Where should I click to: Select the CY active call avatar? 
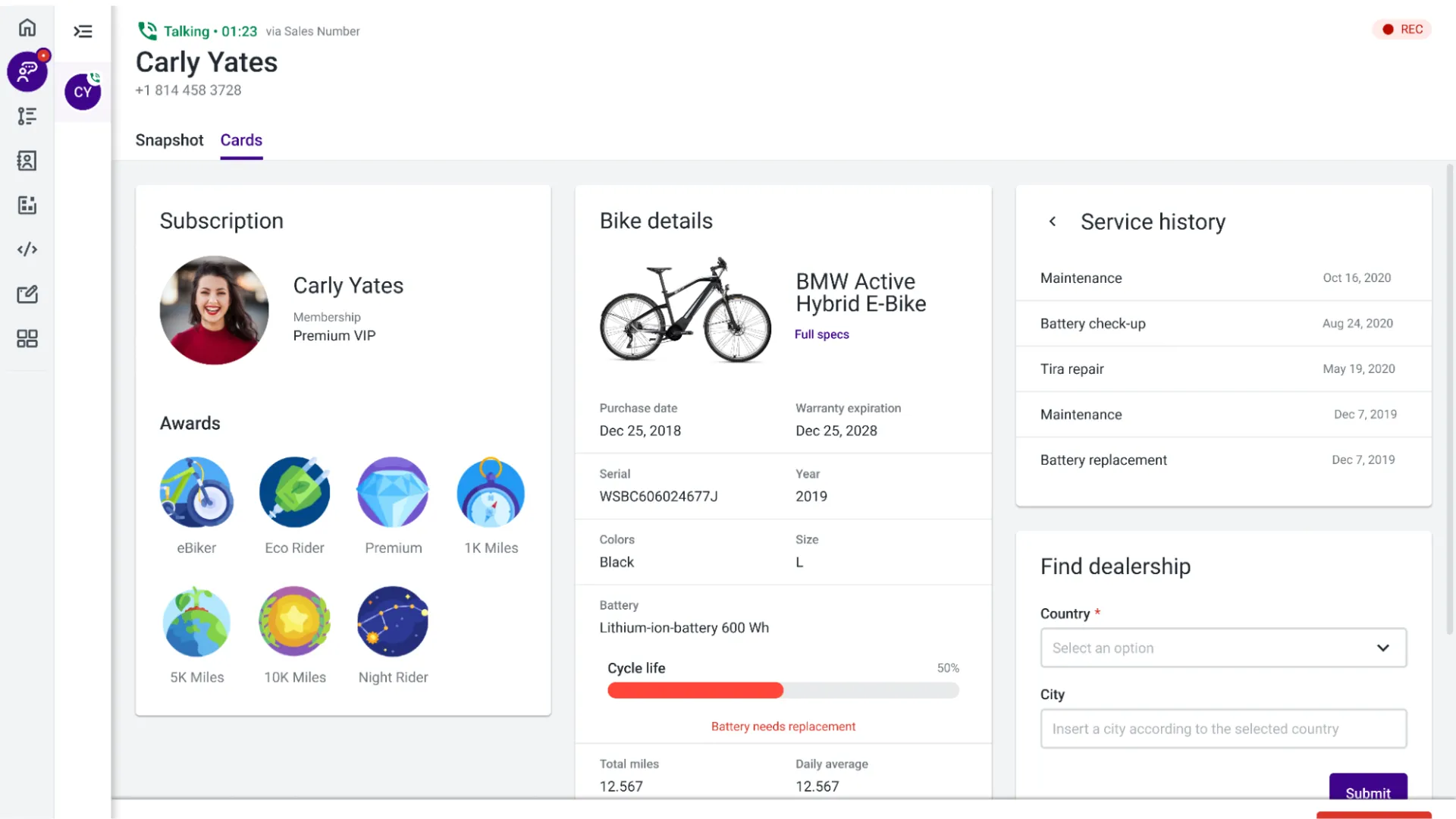pos(83,92)
